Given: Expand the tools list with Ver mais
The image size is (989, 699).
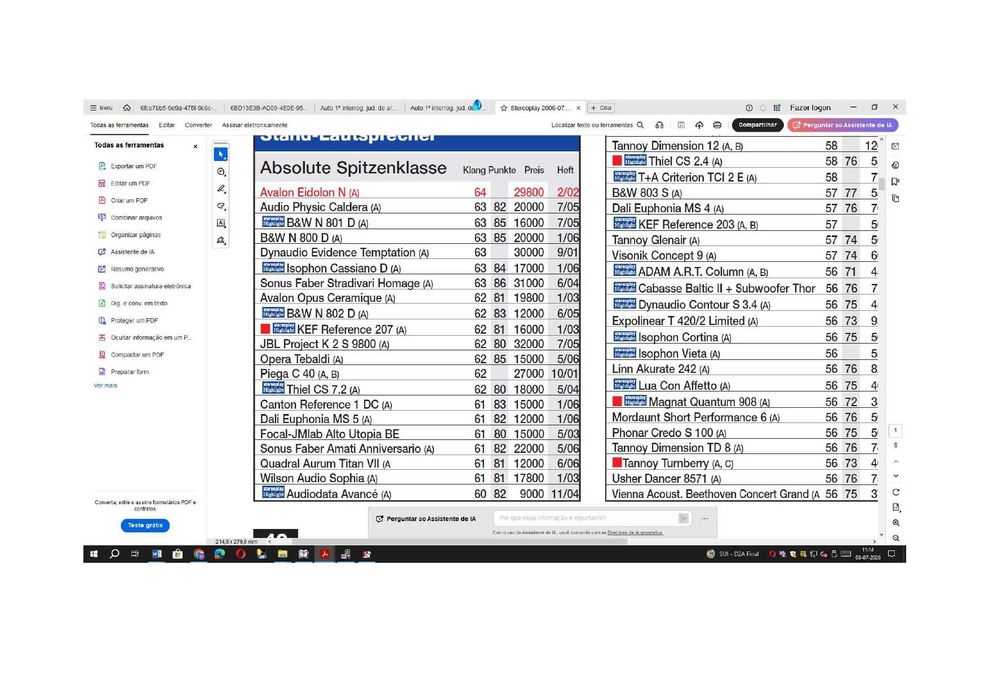Looking at the screenshot, I should [105, 385].
